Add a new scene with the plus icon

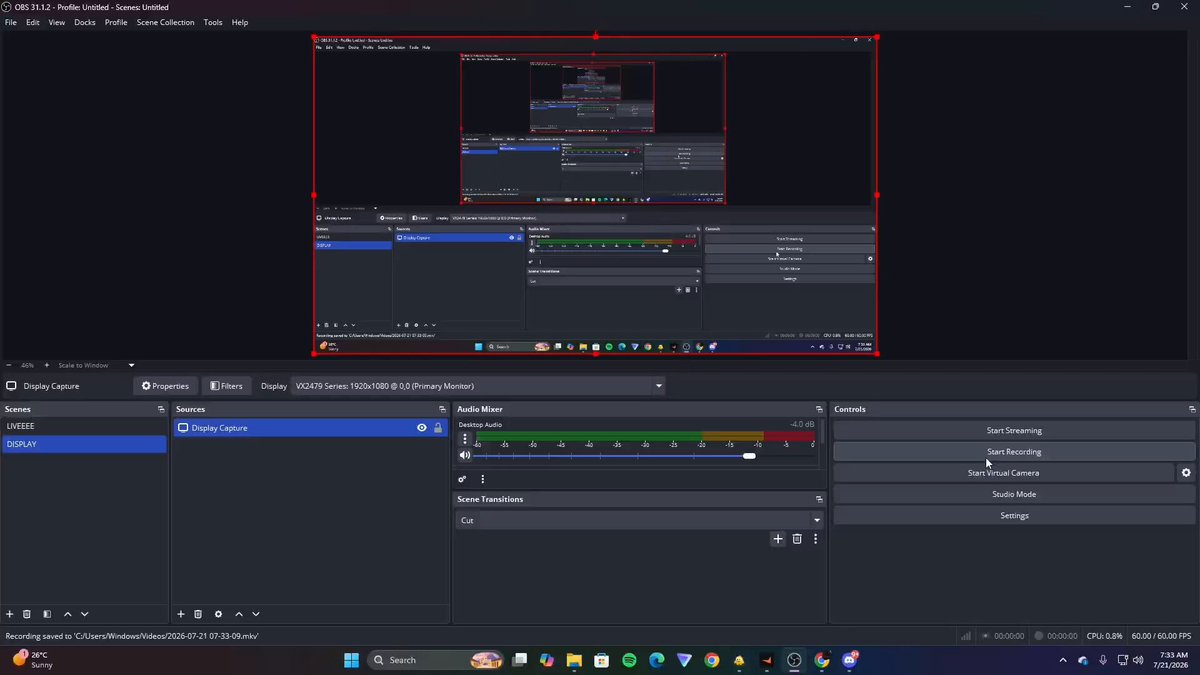coord(10,614)
